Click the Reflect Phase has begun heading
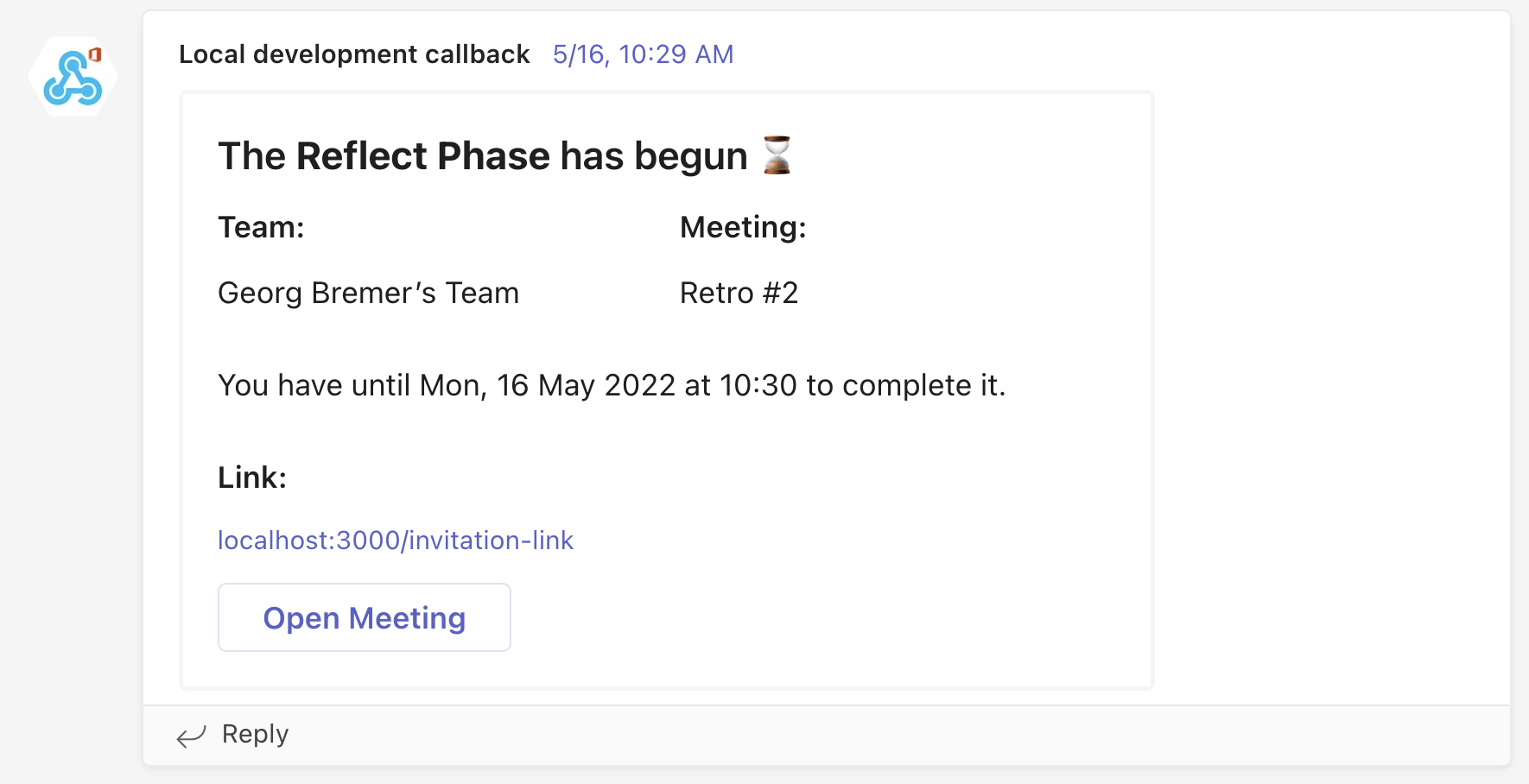 coord(482,156)
